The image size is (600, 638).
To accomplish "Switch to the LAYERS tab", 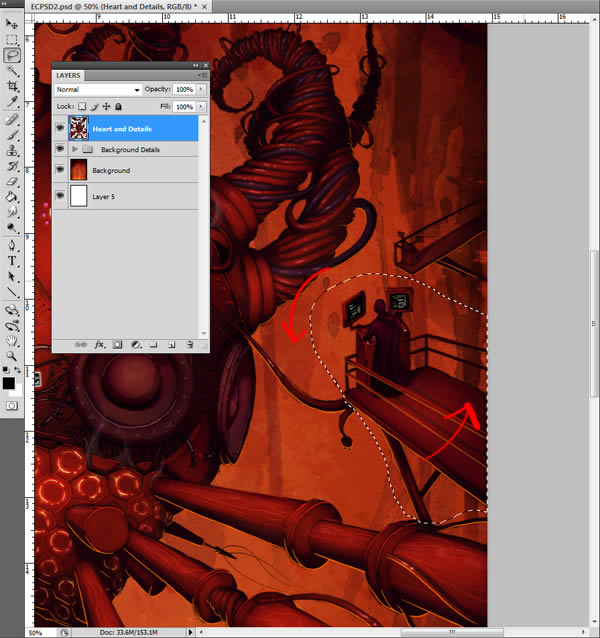I will click(68, 75).
